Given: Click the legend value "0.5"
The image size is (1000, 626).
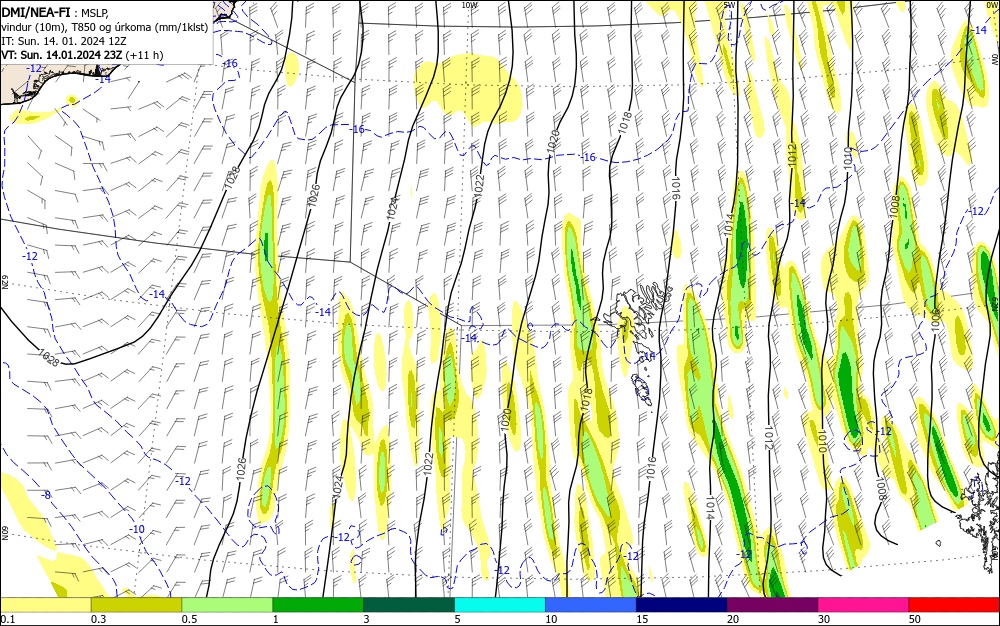Looking at the screenshot, I should (x=189, y=619).
